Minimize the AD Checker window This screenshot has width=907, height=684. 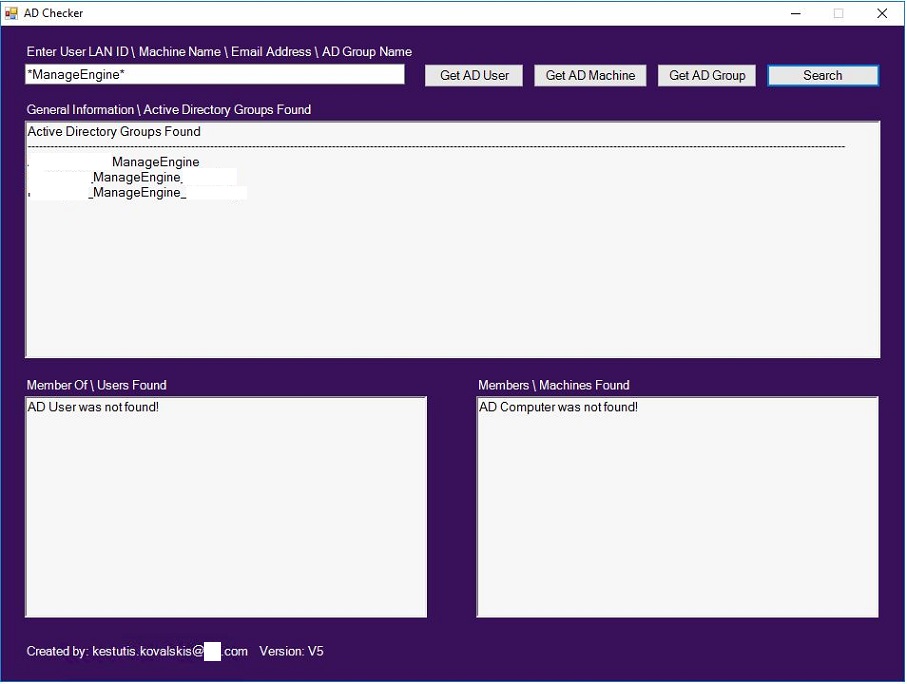796,13
